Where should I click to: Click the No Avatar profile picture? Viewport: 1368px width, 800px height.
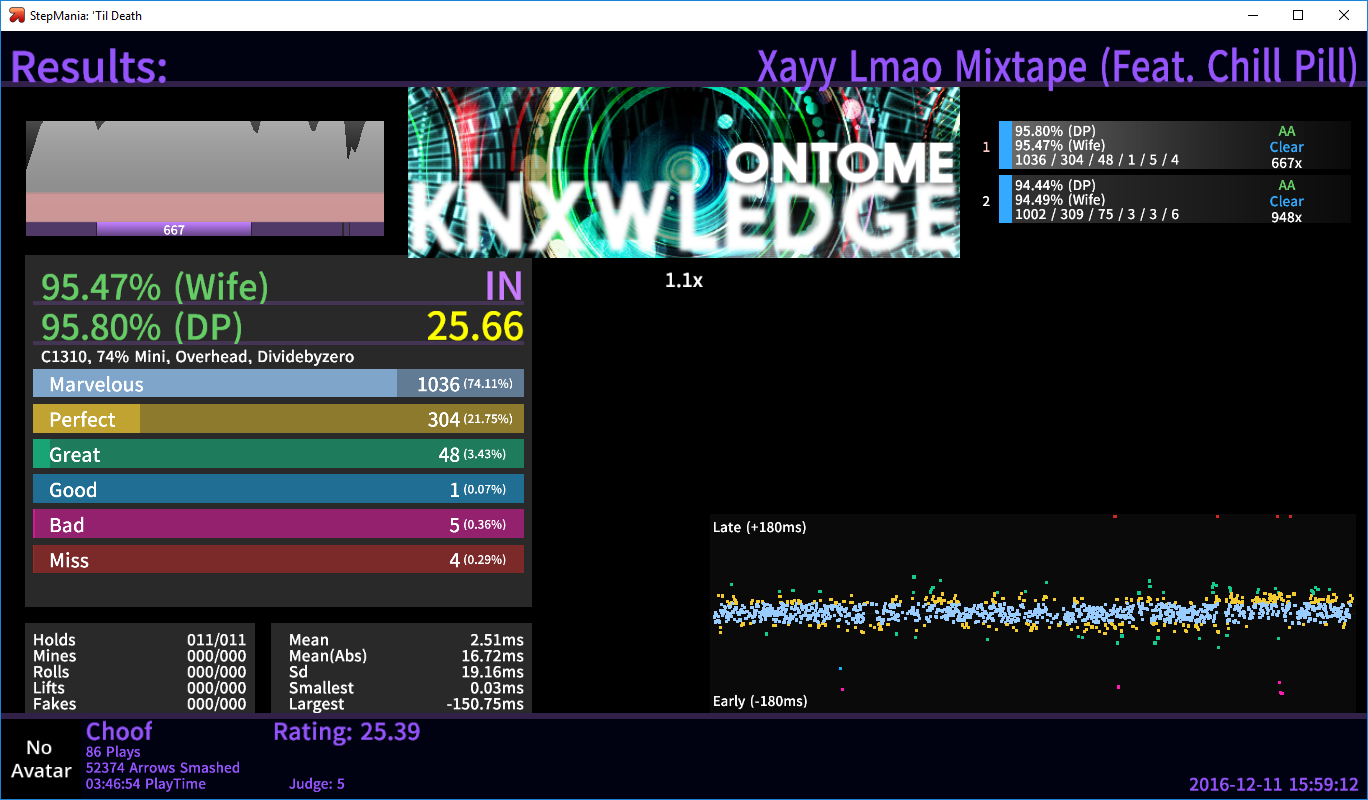click(x=39, y=759)
